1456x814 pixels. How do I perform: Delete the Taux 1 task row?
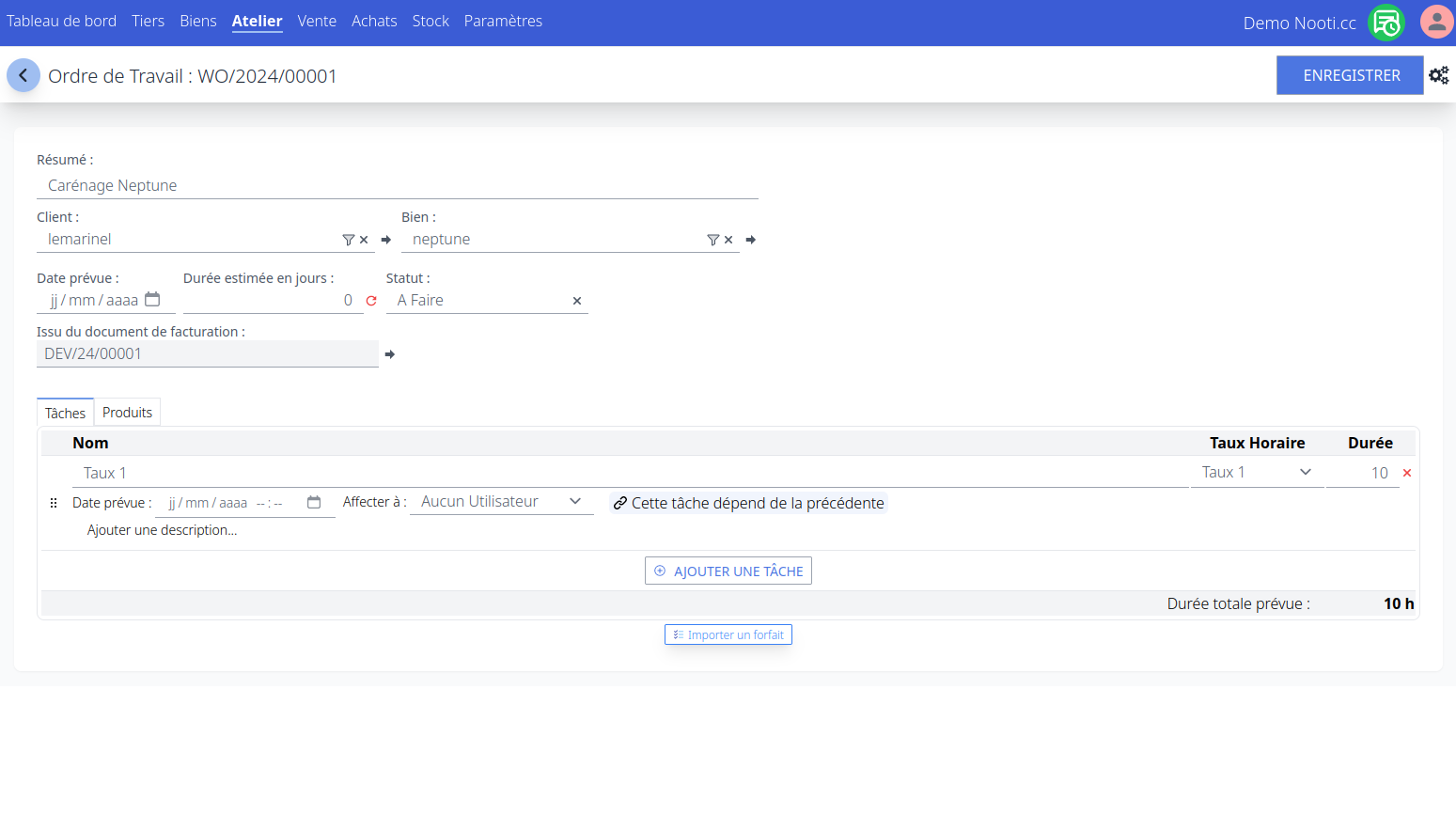tap(1407, 473)
